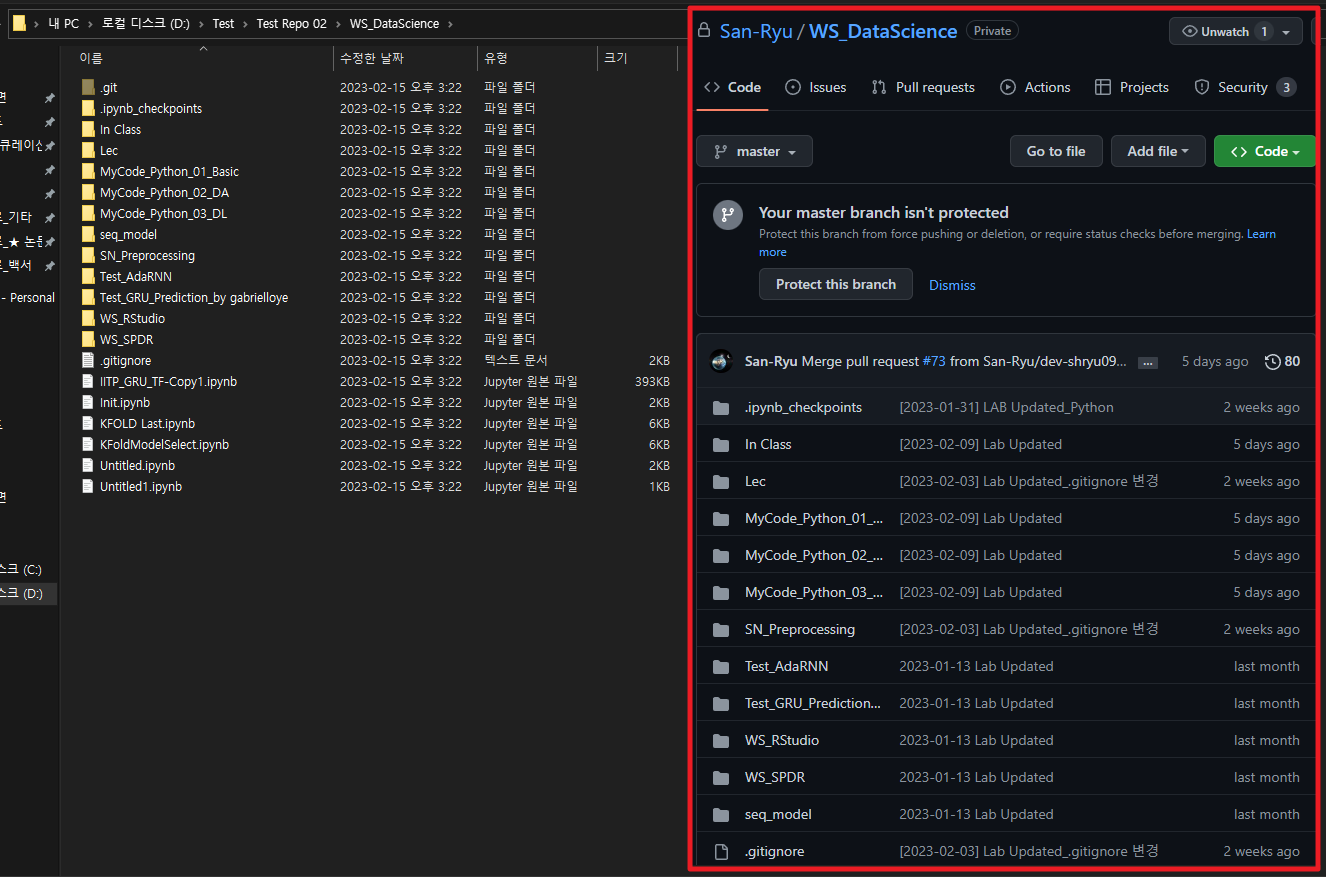The width and height of the screenshot is (1326, 877).
Task: Open the Test_GRU_Prediction folder link on GitHub
Action: (x=813, y=703)
